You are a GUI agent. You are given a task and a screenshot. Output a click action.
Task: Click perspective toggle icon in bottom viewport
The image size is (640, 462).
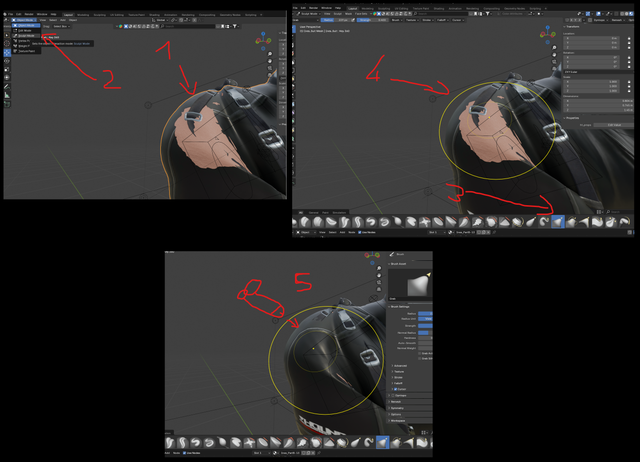[379, 289]
